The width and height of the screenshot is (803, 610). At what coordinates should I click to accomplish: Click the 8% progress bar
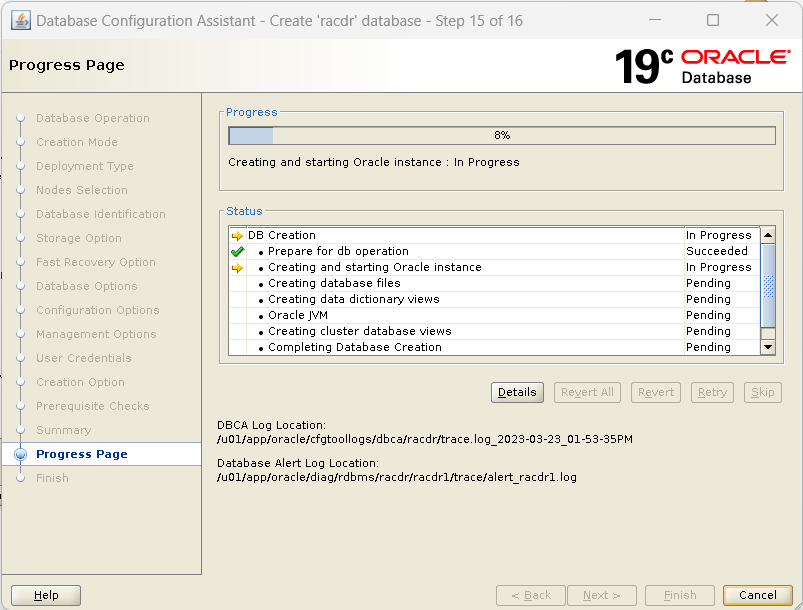[502, 135]
